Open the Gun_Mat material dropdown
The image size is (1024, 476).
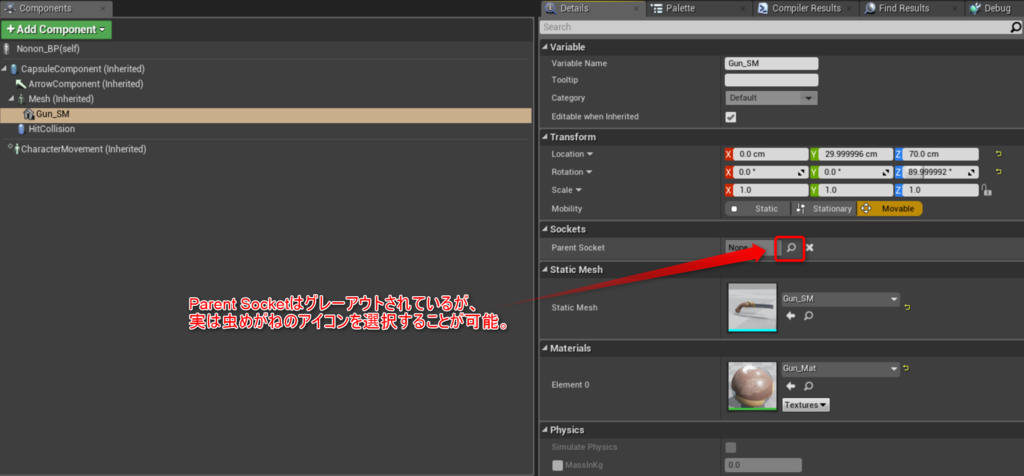840,369
